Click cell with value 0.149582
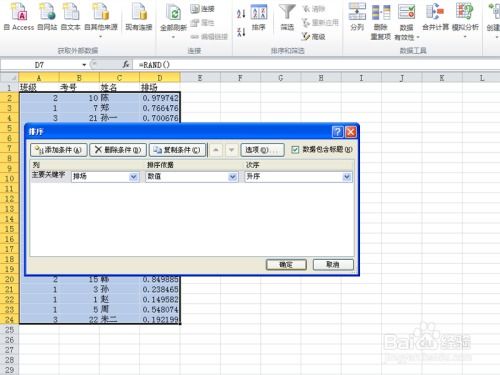This screenshot has width=500, height=375. [x=160, y=299]
